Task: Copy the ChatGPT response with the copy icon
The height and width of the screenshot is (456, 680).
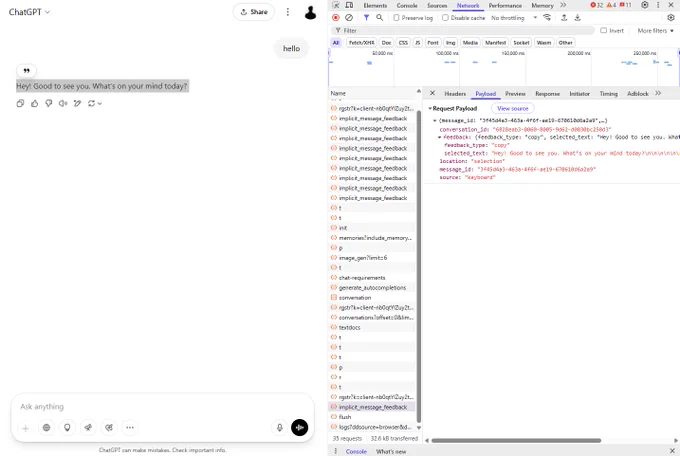Action: tap(20, 103)
